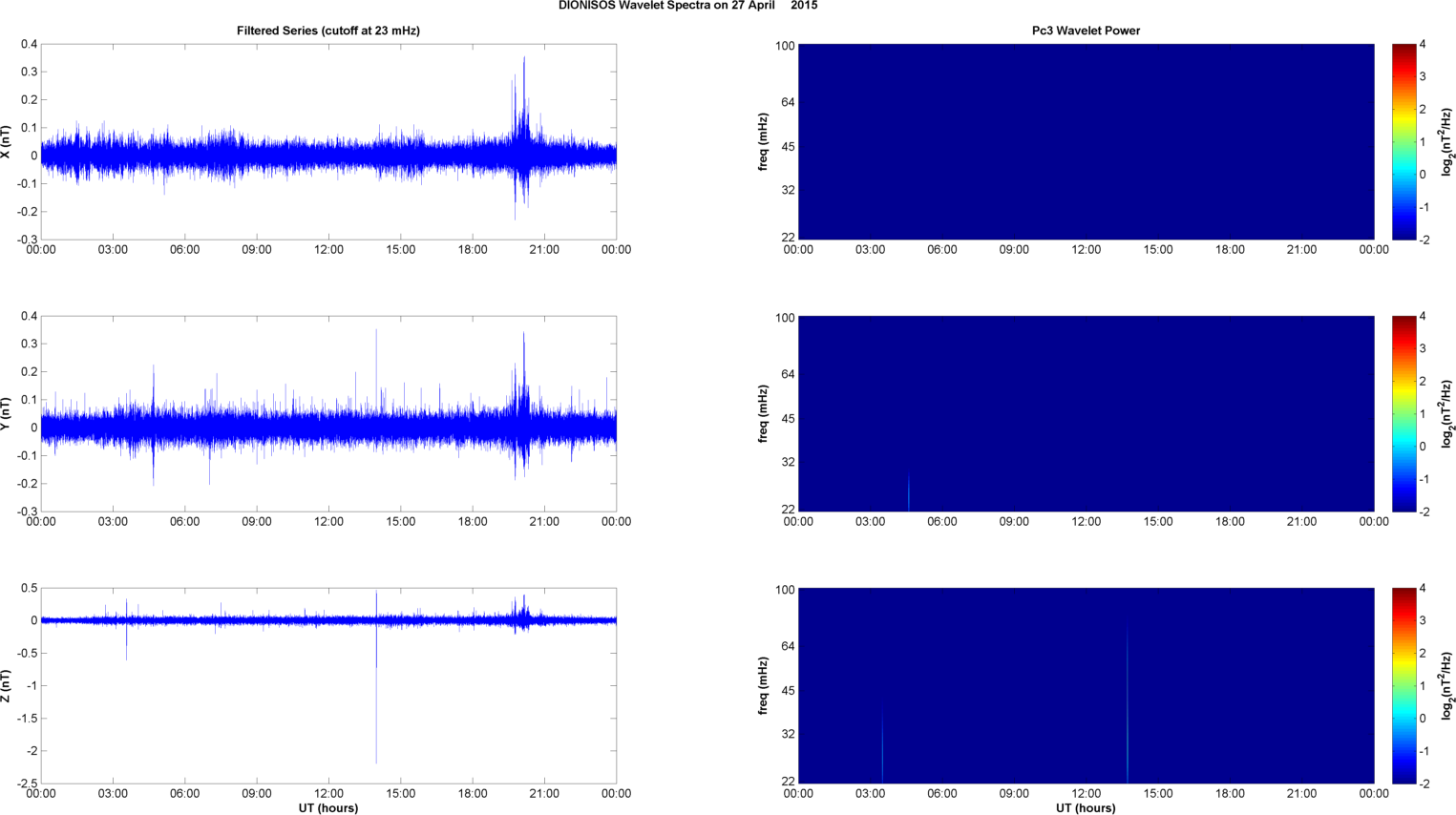Click the main title DIONISOS Wavelet Spectra
The image size is (1456, 815).
pyautogui.click(x=687, y=6)
